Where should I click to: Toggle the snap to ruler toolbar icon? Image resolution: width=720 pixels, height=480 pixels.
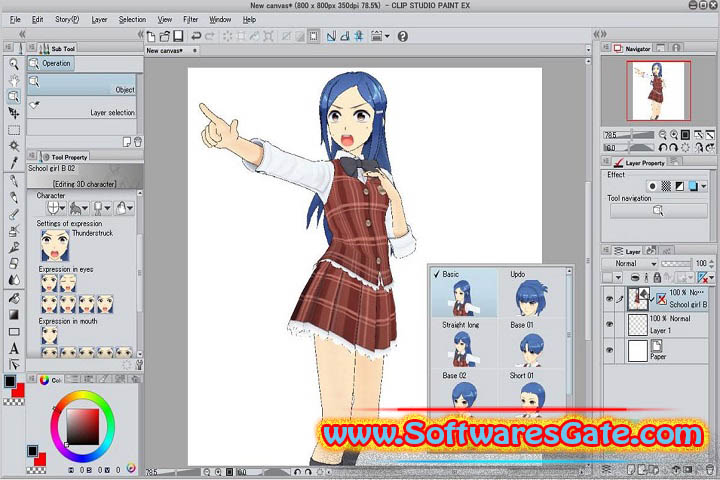[x=331, y=36]
